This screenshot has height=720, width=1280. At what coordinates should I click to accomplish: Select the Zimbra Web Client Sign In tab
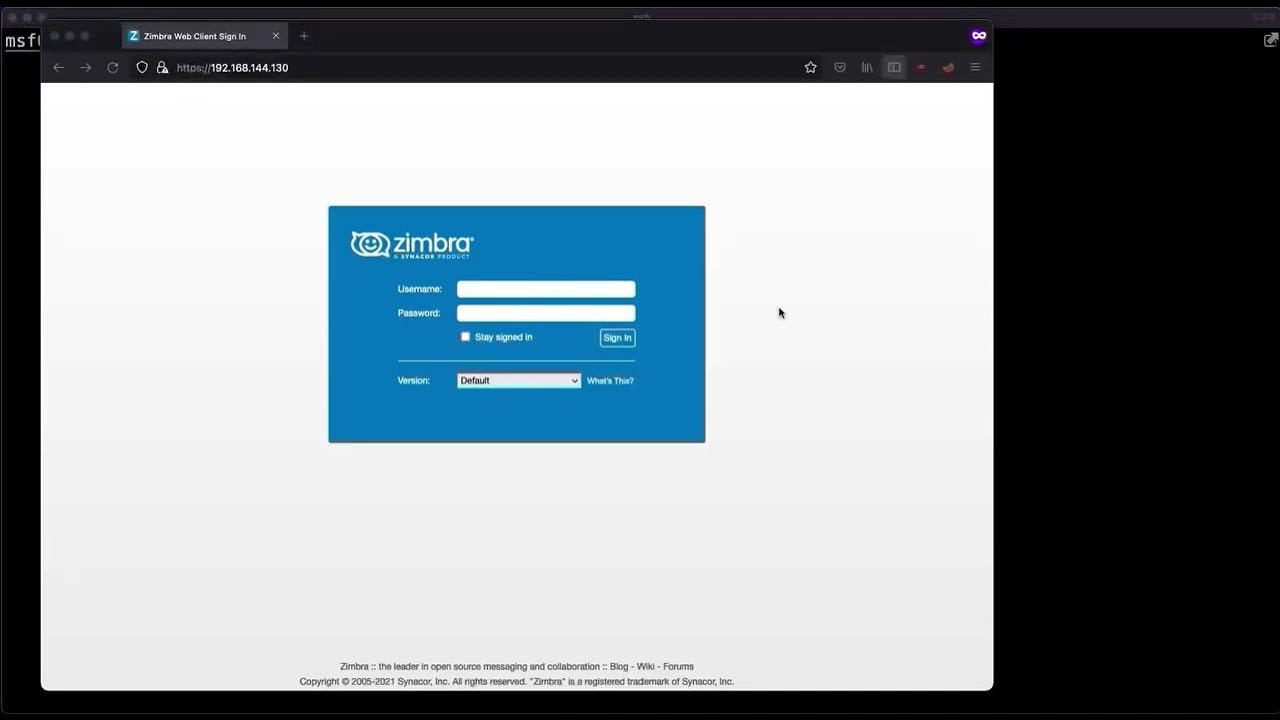205,36
